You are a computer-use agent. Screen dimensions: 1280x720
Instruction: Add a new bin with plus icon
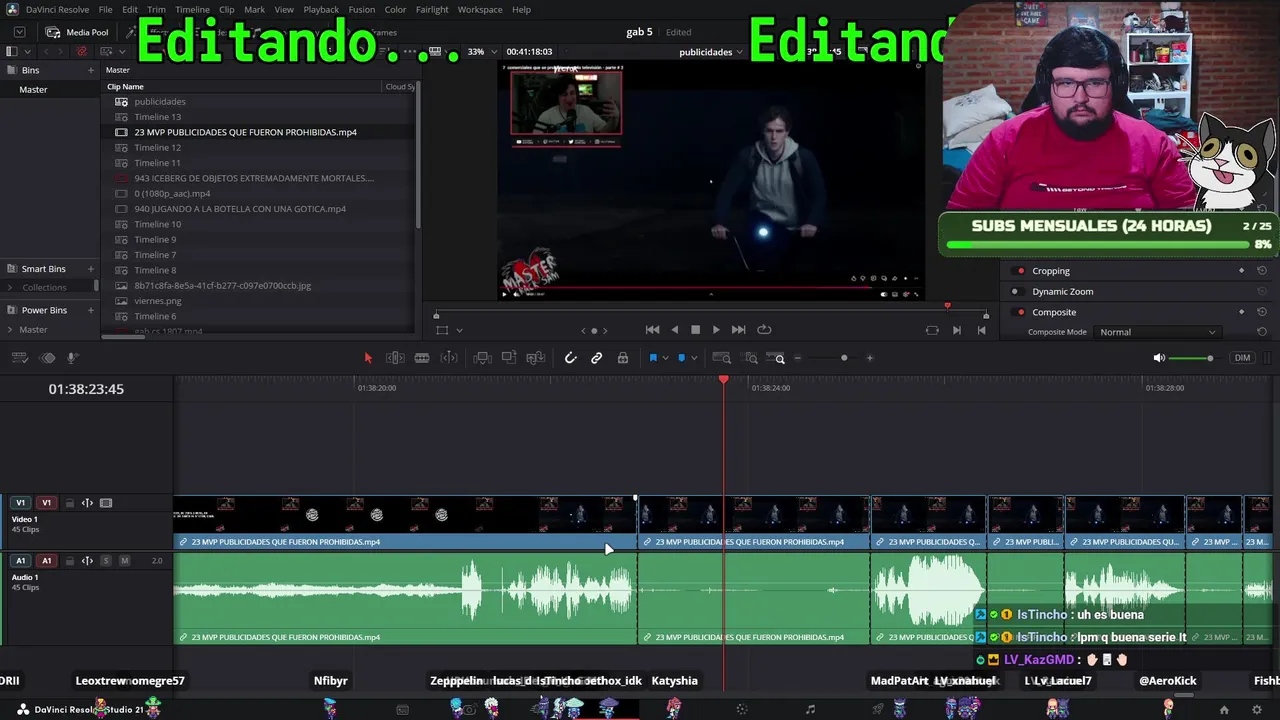pos(91,70)
